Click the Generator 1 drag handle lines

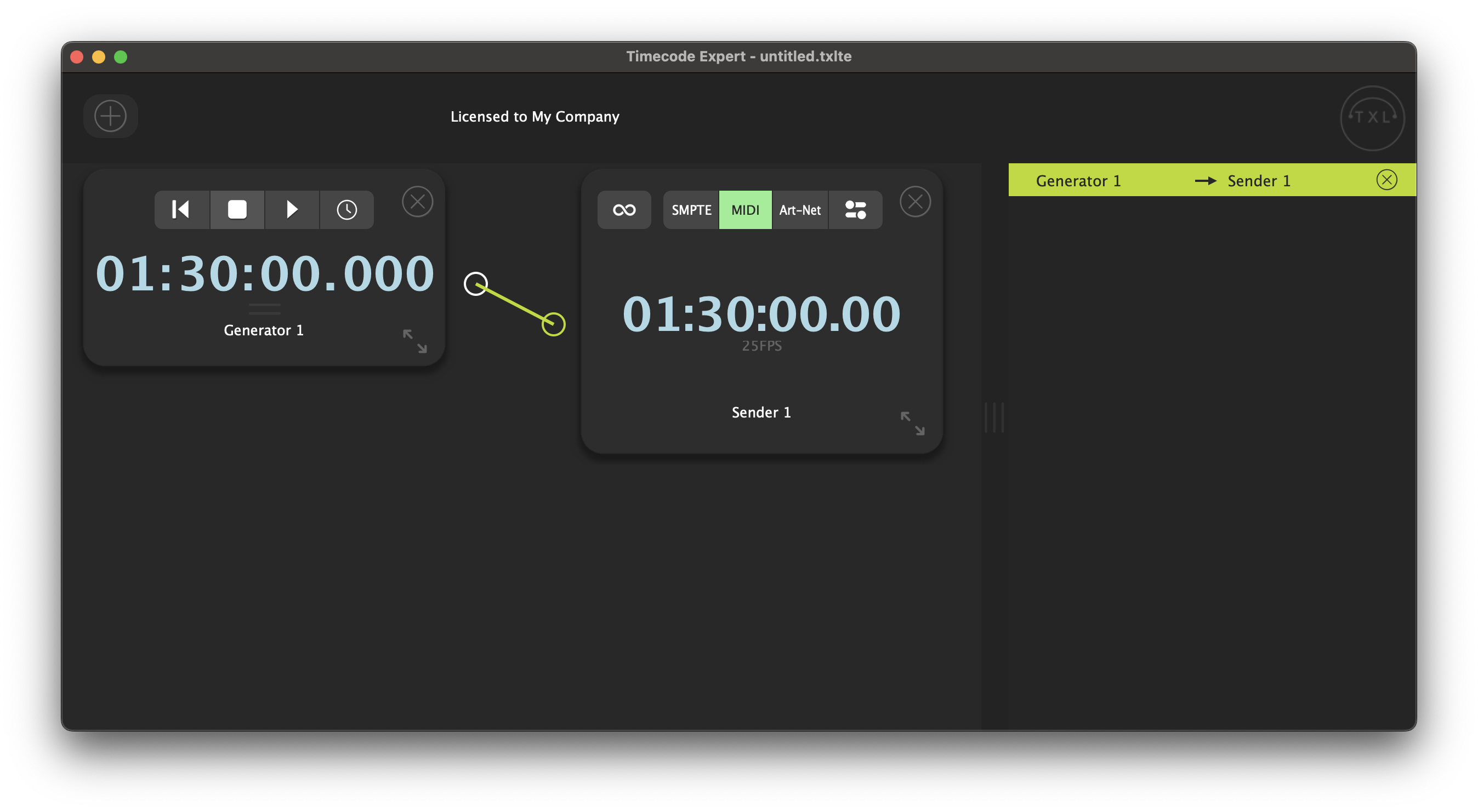click(x=264, y=308)
